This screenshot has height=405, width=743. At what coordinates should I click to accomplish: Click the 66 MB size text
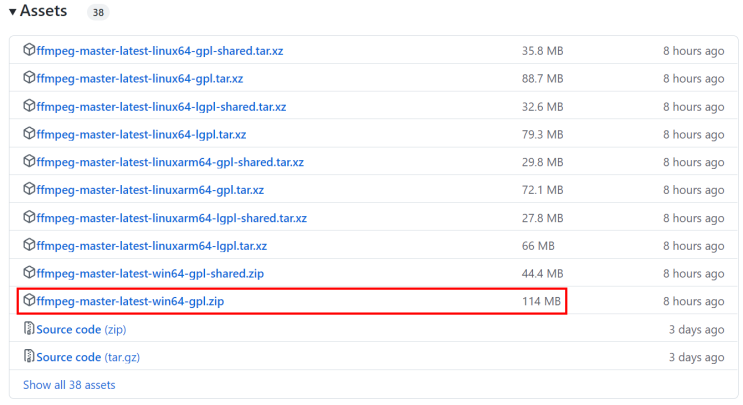(x=538, y=246)
